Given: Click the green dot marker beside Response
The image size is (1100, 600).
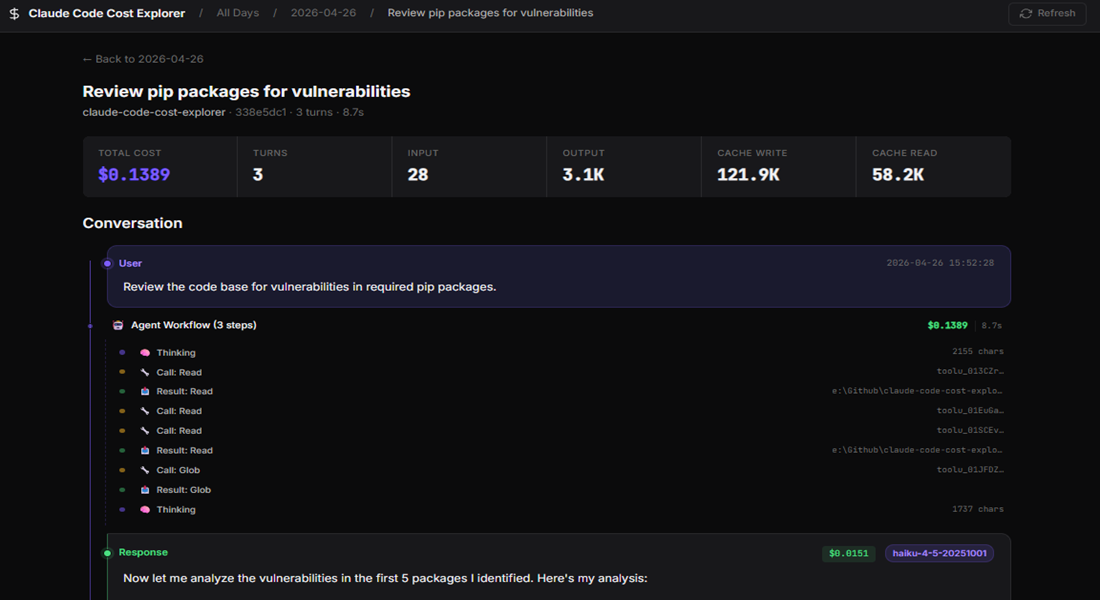Looking at the screenshot, I should point(107,553).
